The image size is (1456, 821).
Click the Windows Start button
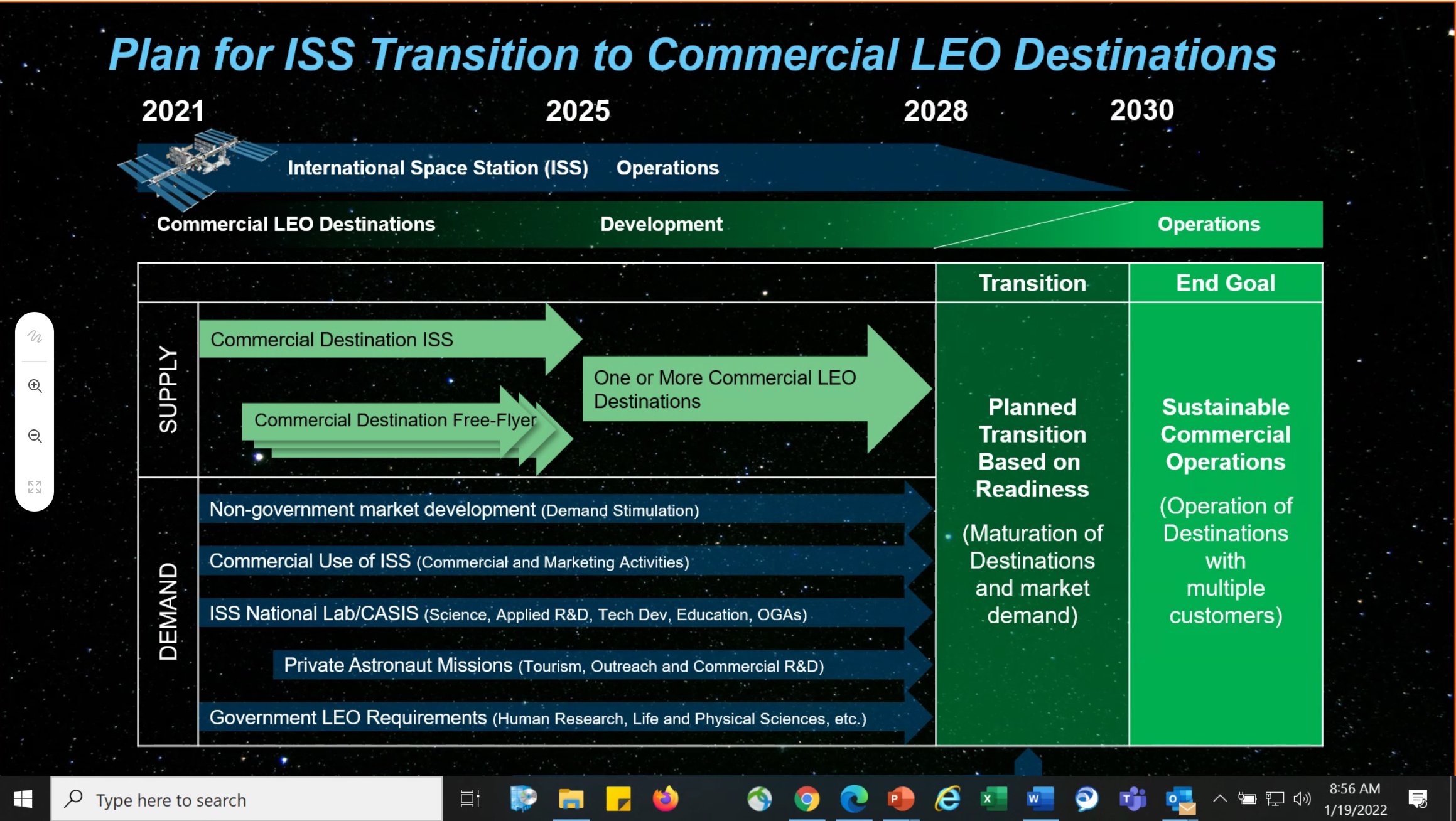pyautogui.click(x=23, y=799)
